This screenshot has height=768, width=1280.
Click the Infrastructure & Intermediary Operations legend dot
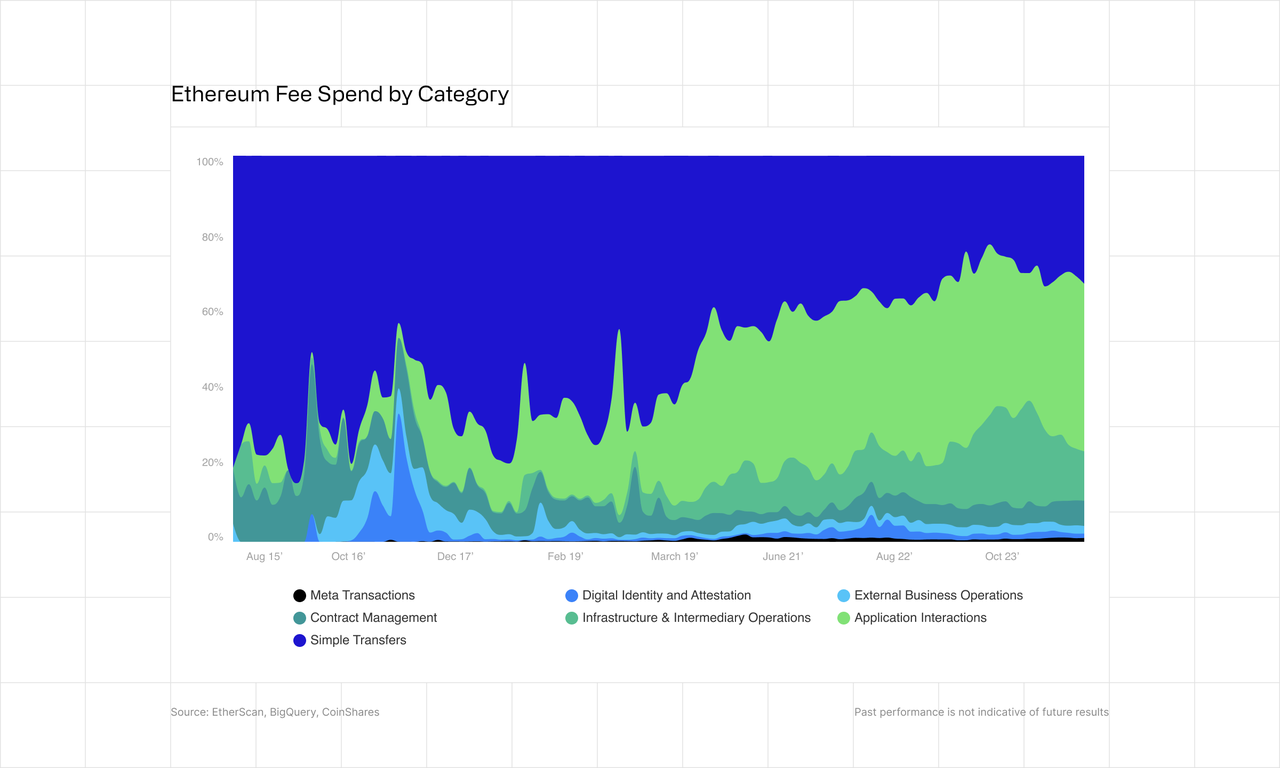[x=571, y=618]
